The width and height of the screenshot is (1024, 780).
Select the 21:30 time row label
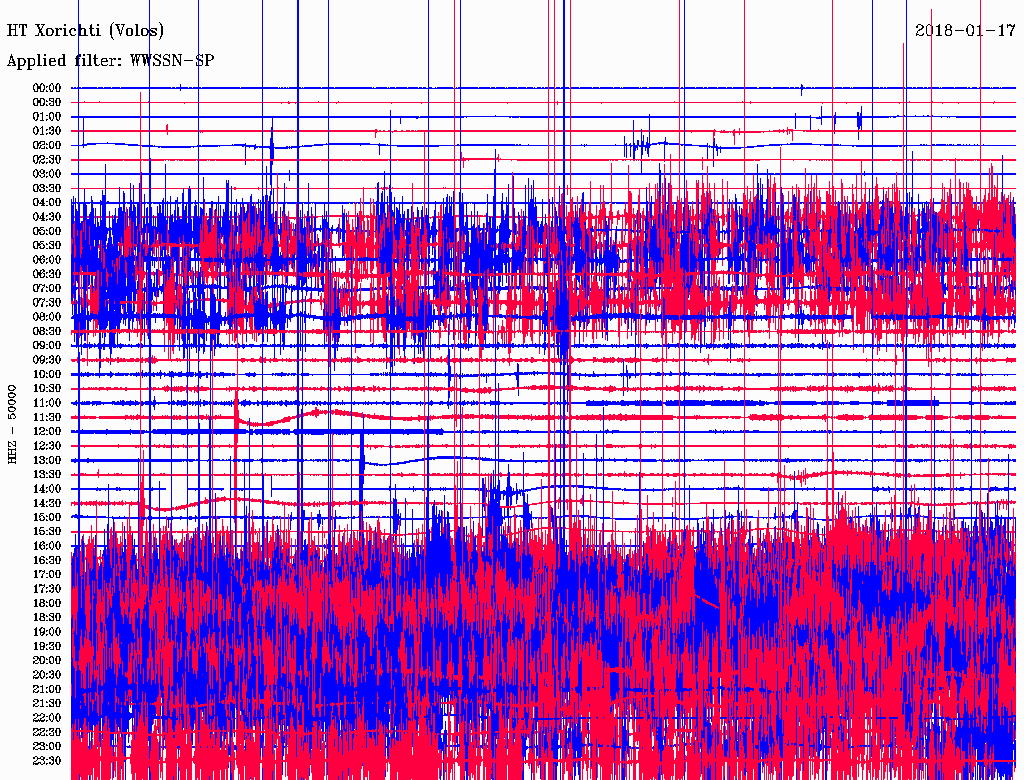click(47, 704)
